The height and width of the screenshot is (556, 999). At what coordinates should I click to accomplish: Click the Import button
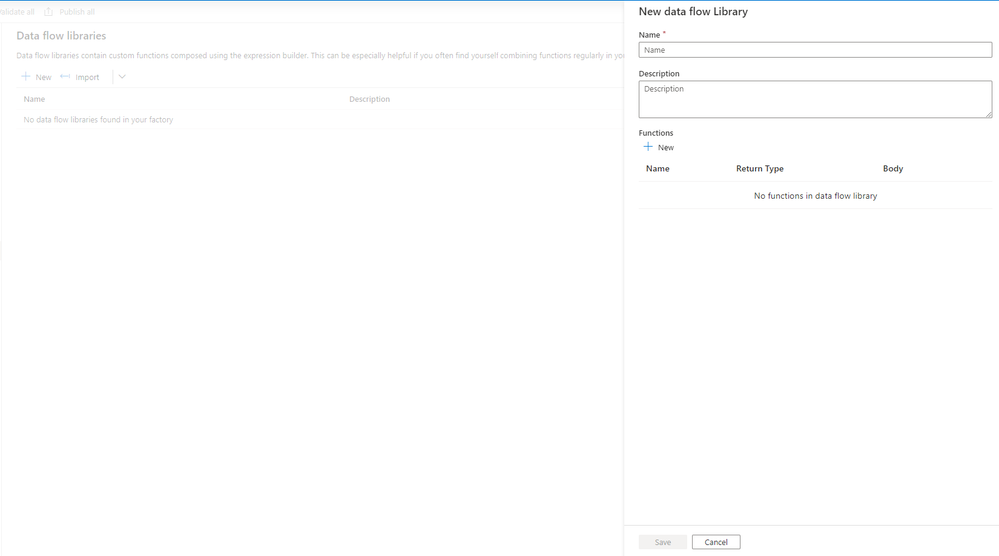point(87,77)
